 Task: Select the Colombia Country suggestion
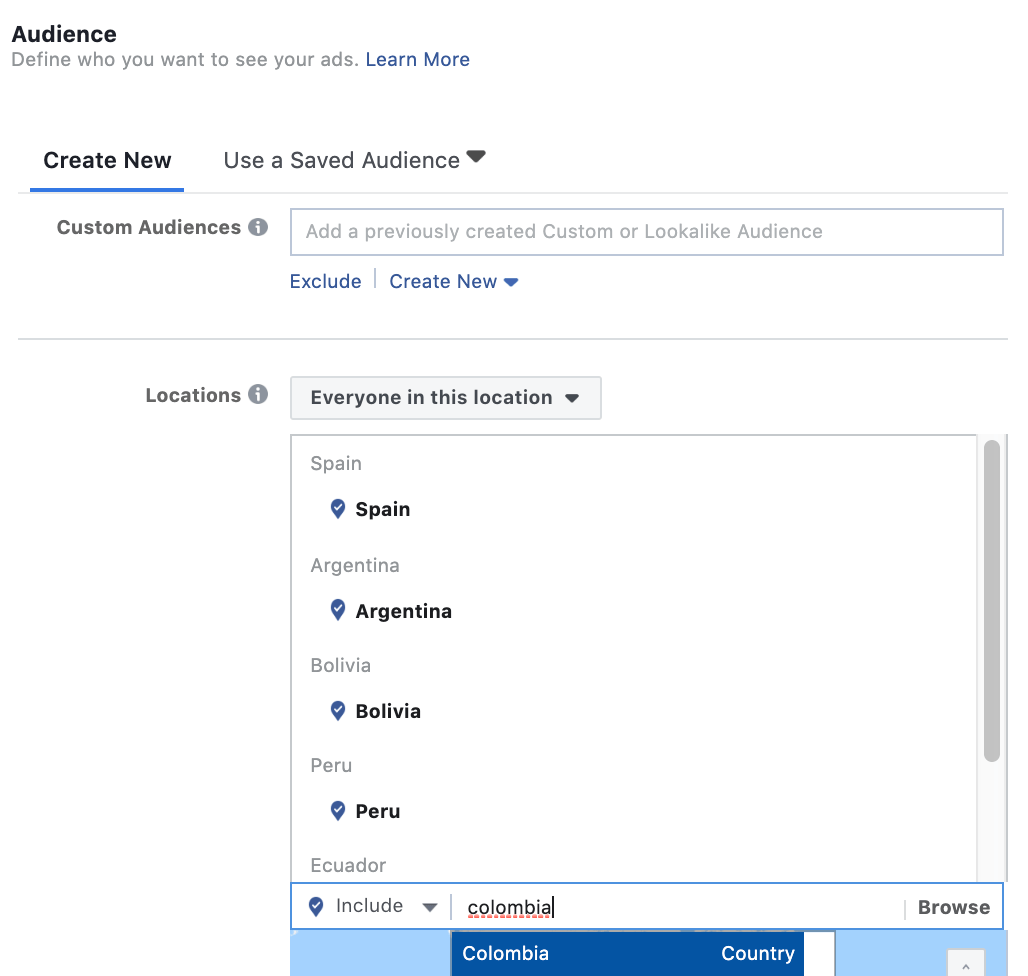pyautogui.click(x=627, y=954)
